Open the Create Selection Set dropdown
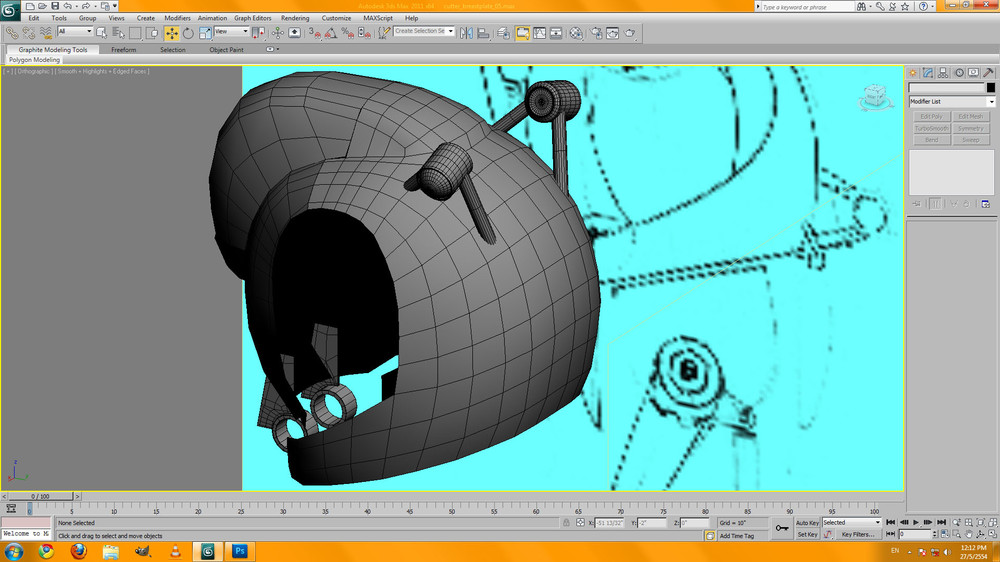The width and height of the screenshot is (1000, 562). pyautogui.click(x=424, y=32)
